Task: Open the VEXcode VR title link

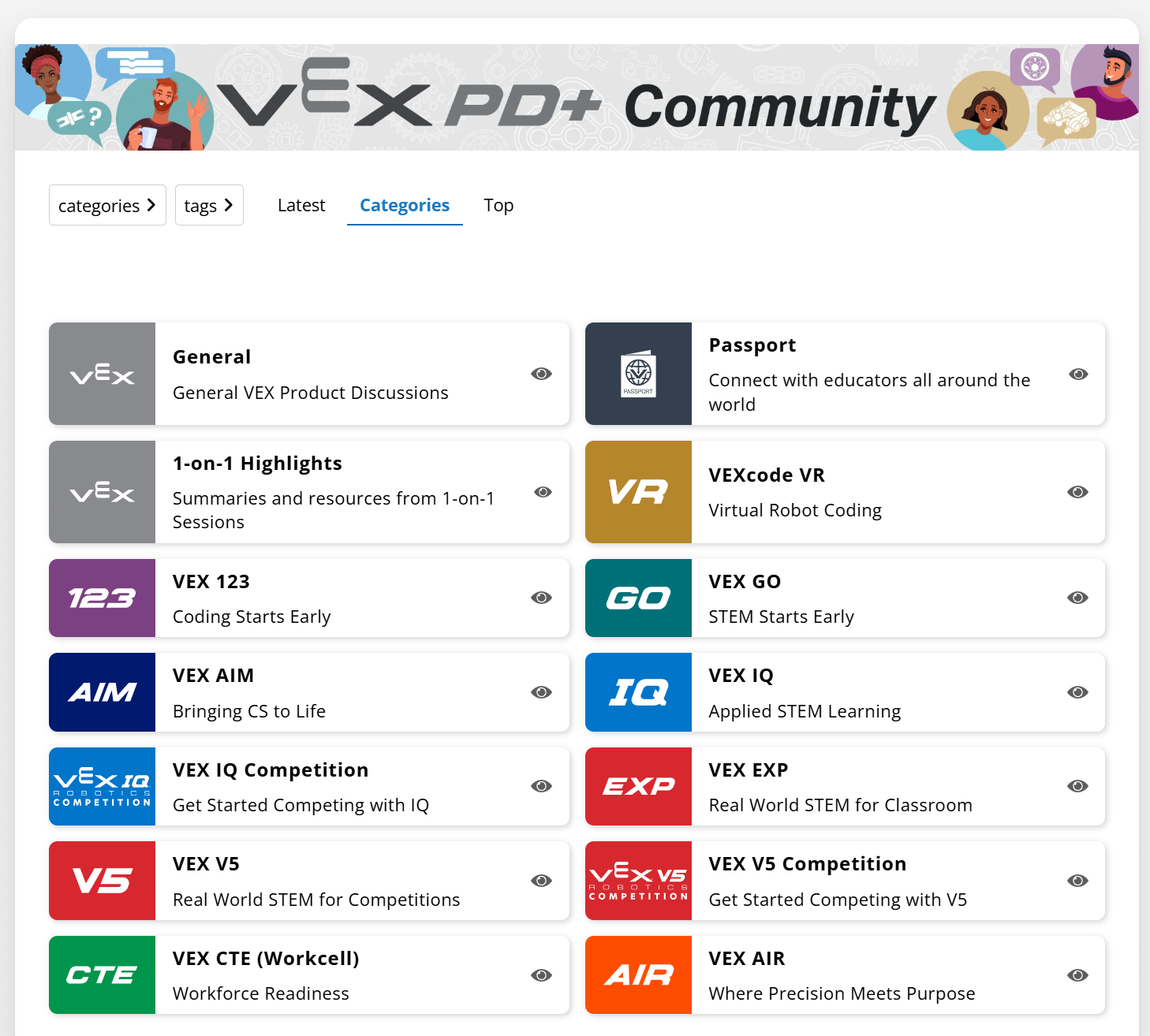Action: (x=767, y=475)
